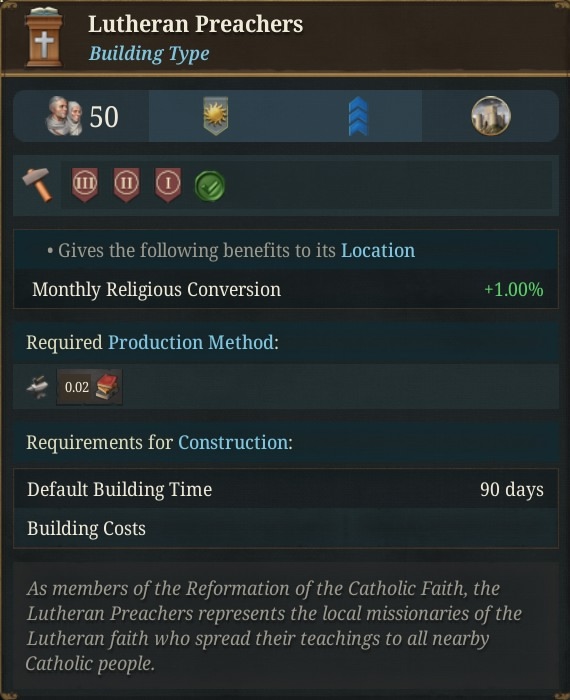Viewport: 570px width, 700px height.
Task: Click the golden sun banner icon
Action: (x=216, y=116)
